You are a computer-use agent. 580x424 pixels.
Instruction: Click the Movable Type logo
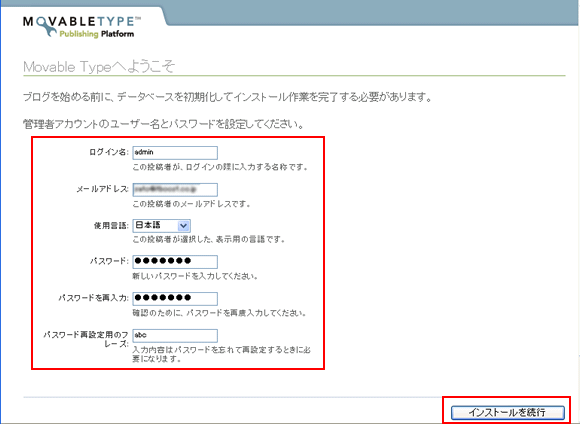point(82,27)
